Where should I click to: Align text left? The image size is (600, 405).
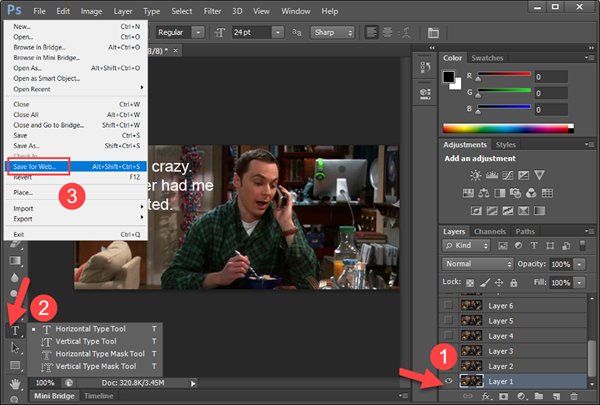tap(372, 33)
